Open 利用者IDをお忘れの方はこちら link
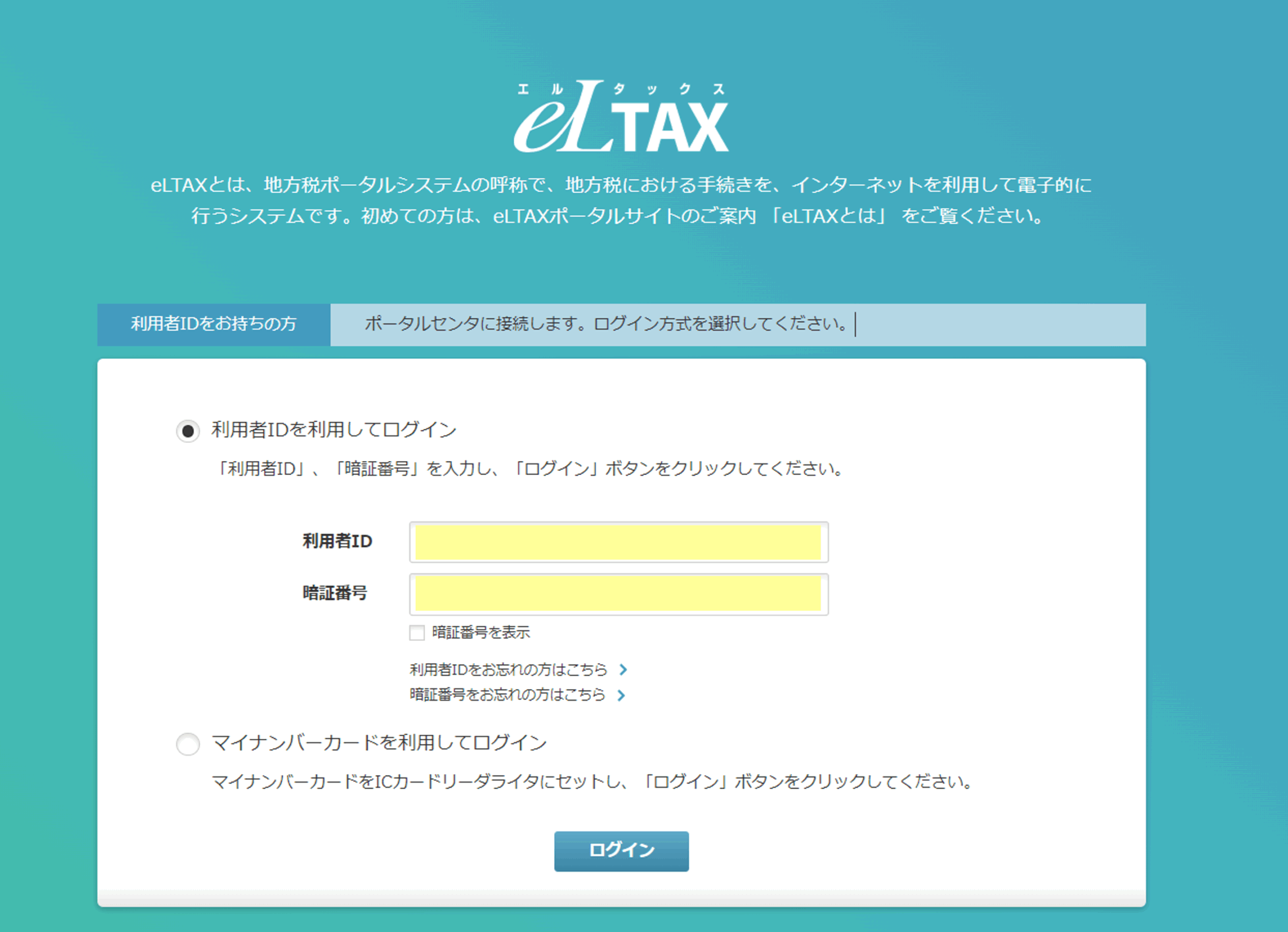The image size is (1288, 932). tap(509, 670)
